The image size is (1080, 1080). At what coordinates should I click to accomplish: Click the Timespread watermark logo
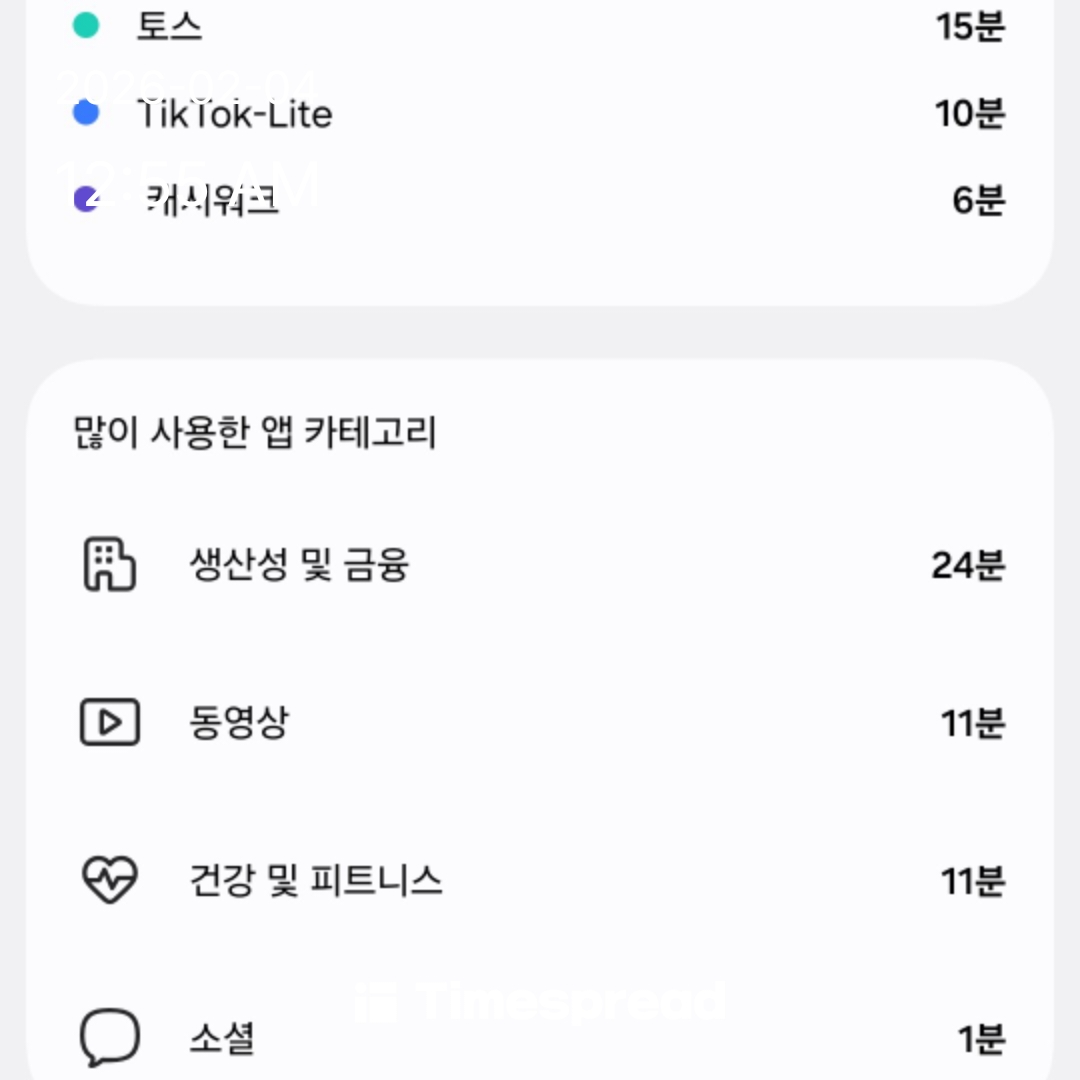click(540, 1001)
